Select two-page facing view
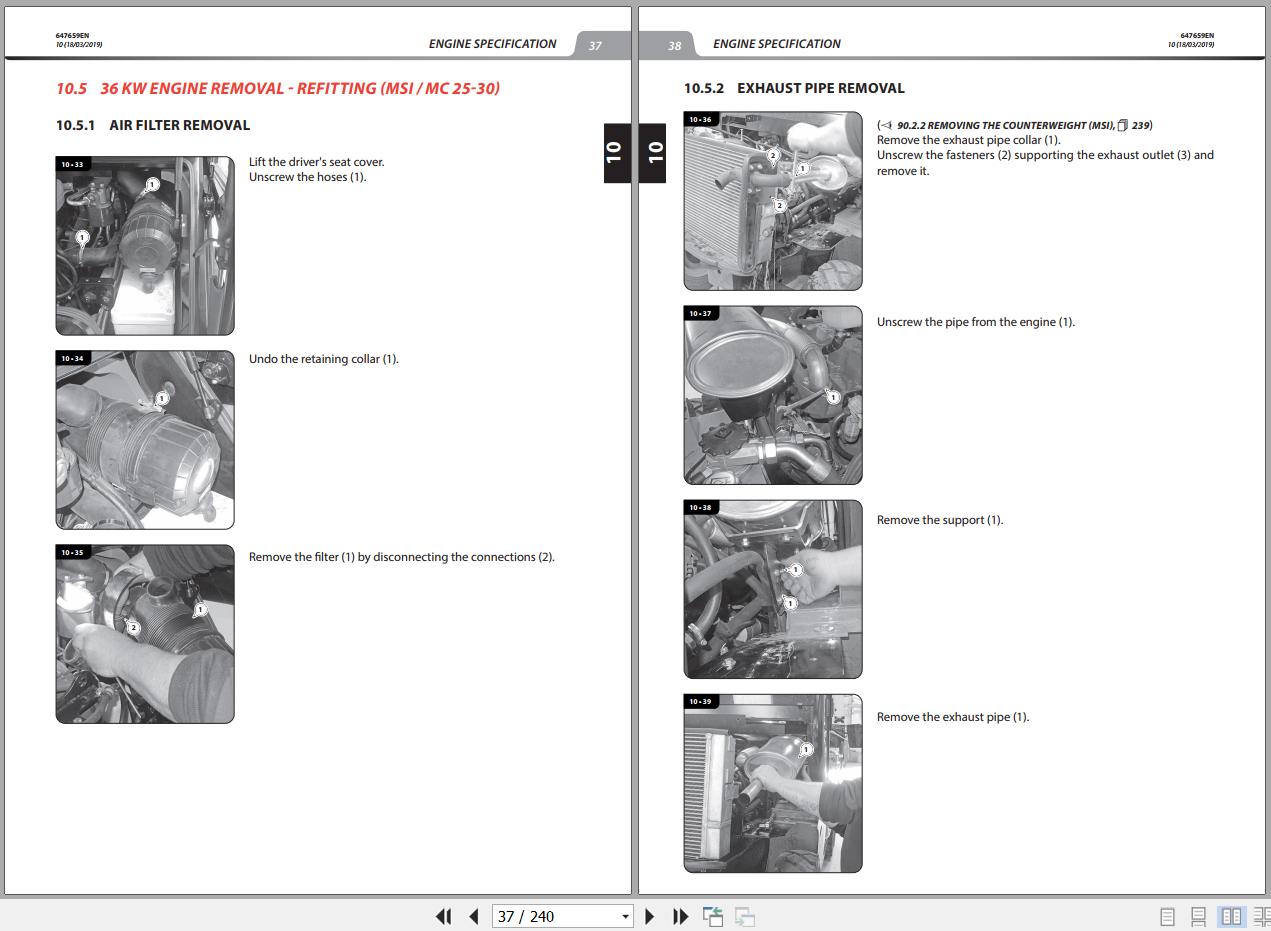Viewport: 1271px width, 931px height. tap(1232, 916)
